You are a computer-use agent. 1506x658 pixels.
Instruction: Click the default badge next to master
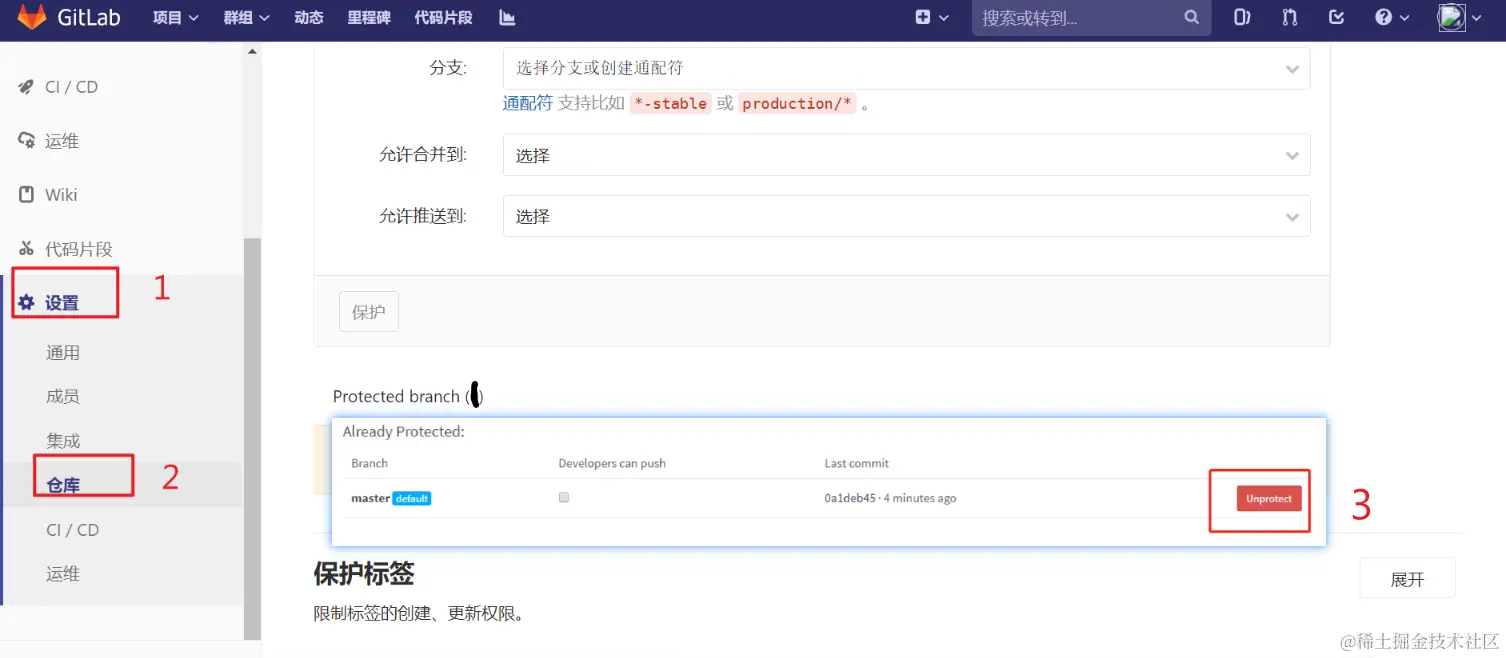pyautogui.click(x=412, y=498)
